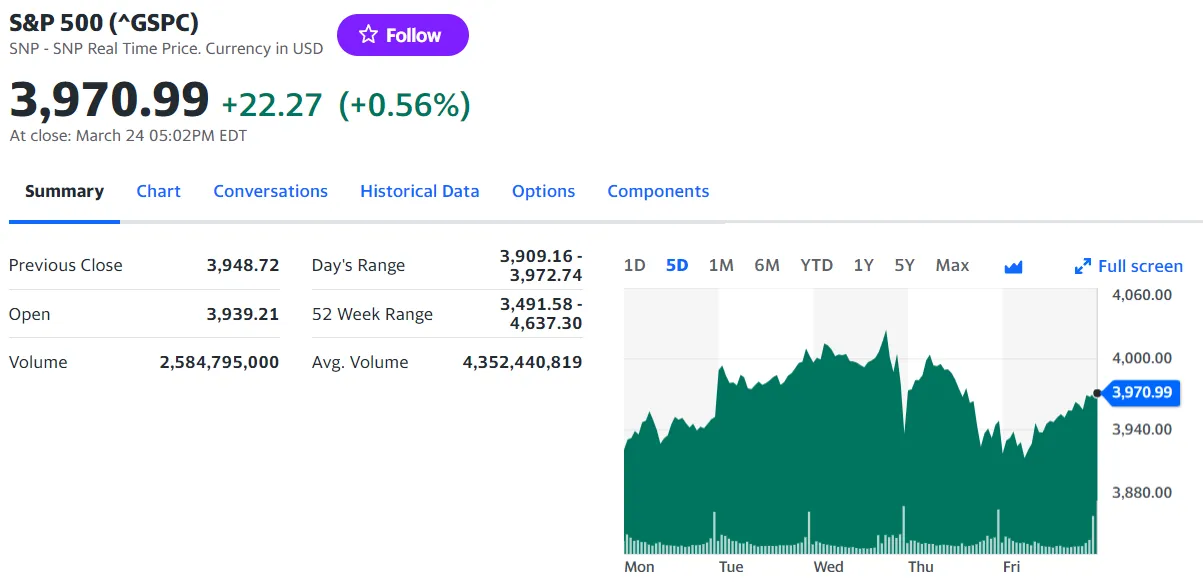Click the 3,940.00 y-axis label
The image size is (1203, 585).
(1142, 429)
